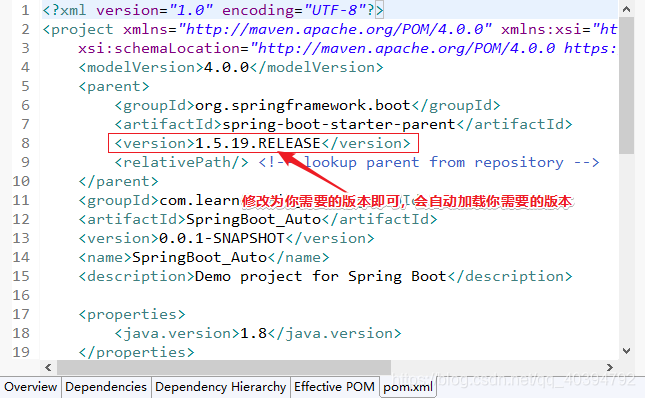Click the java.version 1.8 line
This screenshot has width=645, height=398.
(x=258, y=333)
